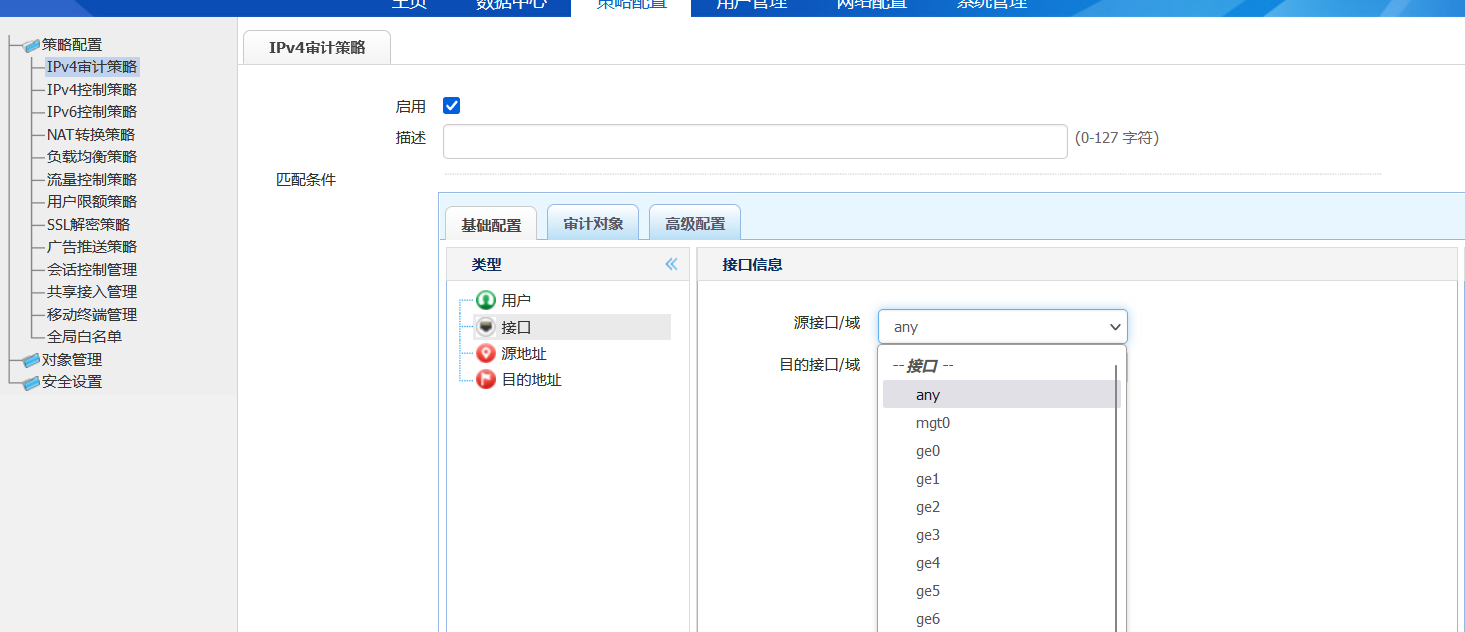The height and width of the screenshot is (632, 1465).
Task: Collapse the 类型 panel with double-chevron
Action: (x=671, y=264)
